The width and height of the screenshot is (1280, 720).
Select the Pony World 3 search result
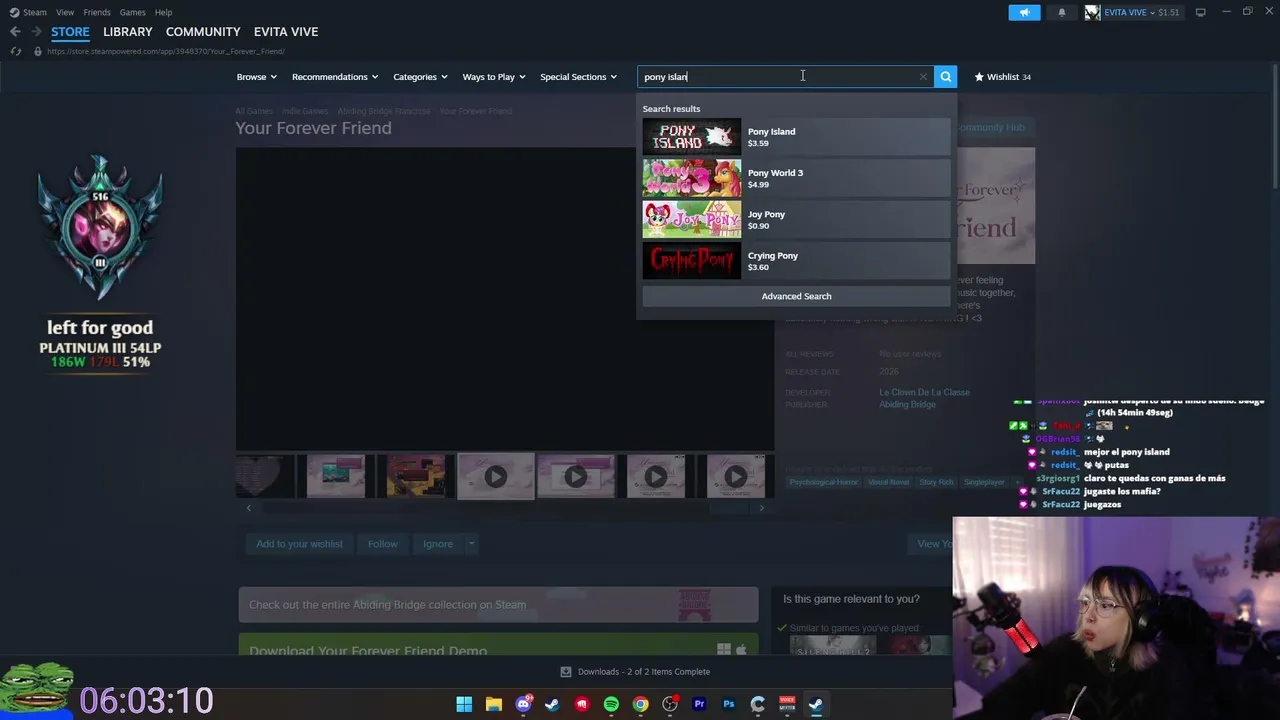pyautogui.click(x=796, y=178)
